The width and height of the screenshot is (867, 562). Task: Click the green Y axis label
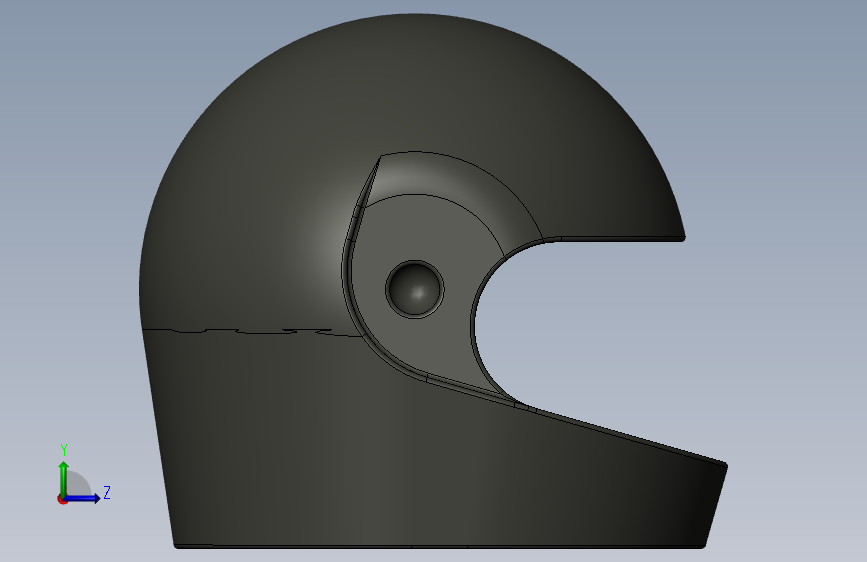64,450
